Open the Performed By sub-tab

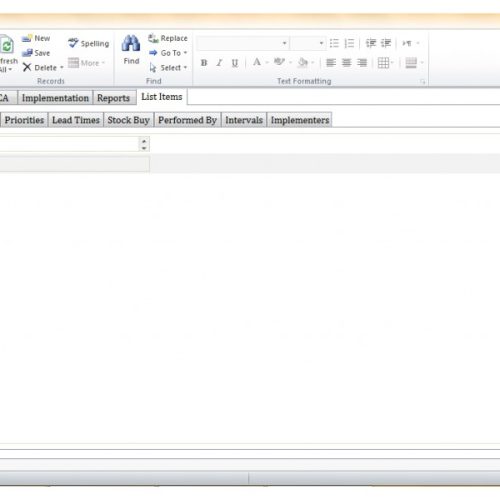pos(187,120)
